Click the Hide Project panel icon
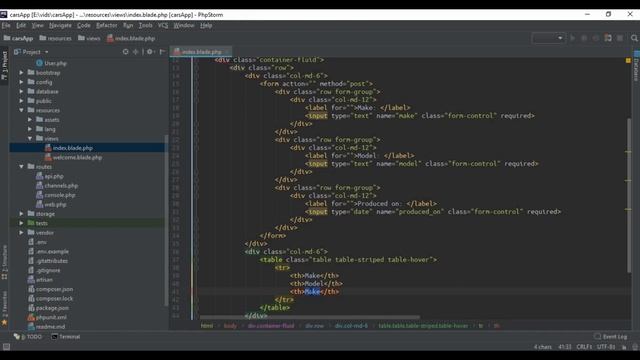640x360 pixels. [x=162, y=52]
